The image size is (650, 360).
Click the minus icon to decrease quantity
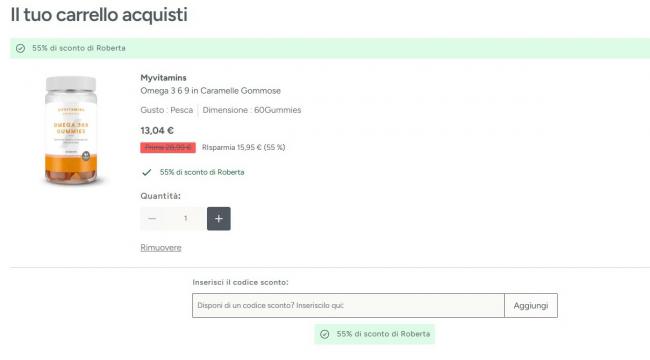[152, 219]
